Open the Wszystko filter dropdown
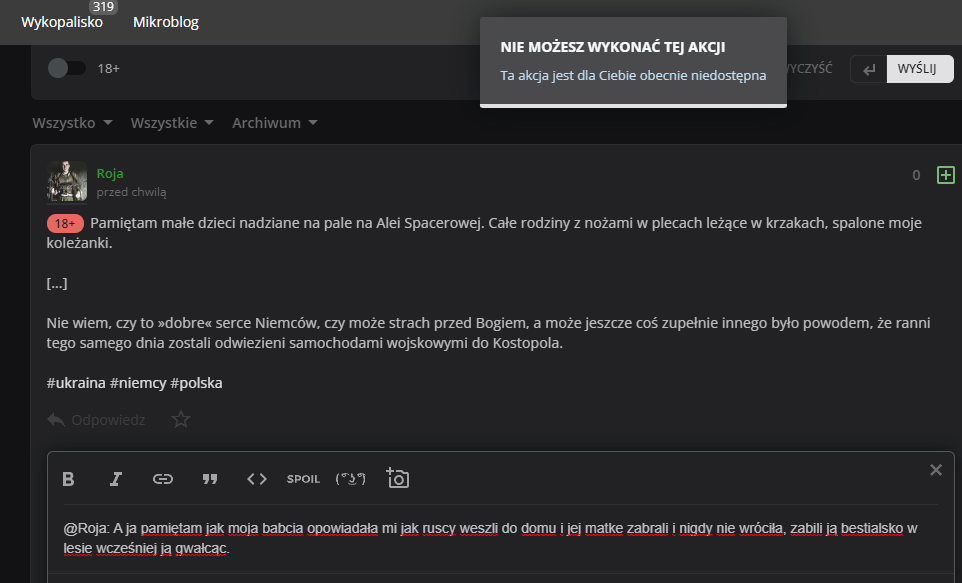This screenshot has height=583, width=962. tap(72, 123)
